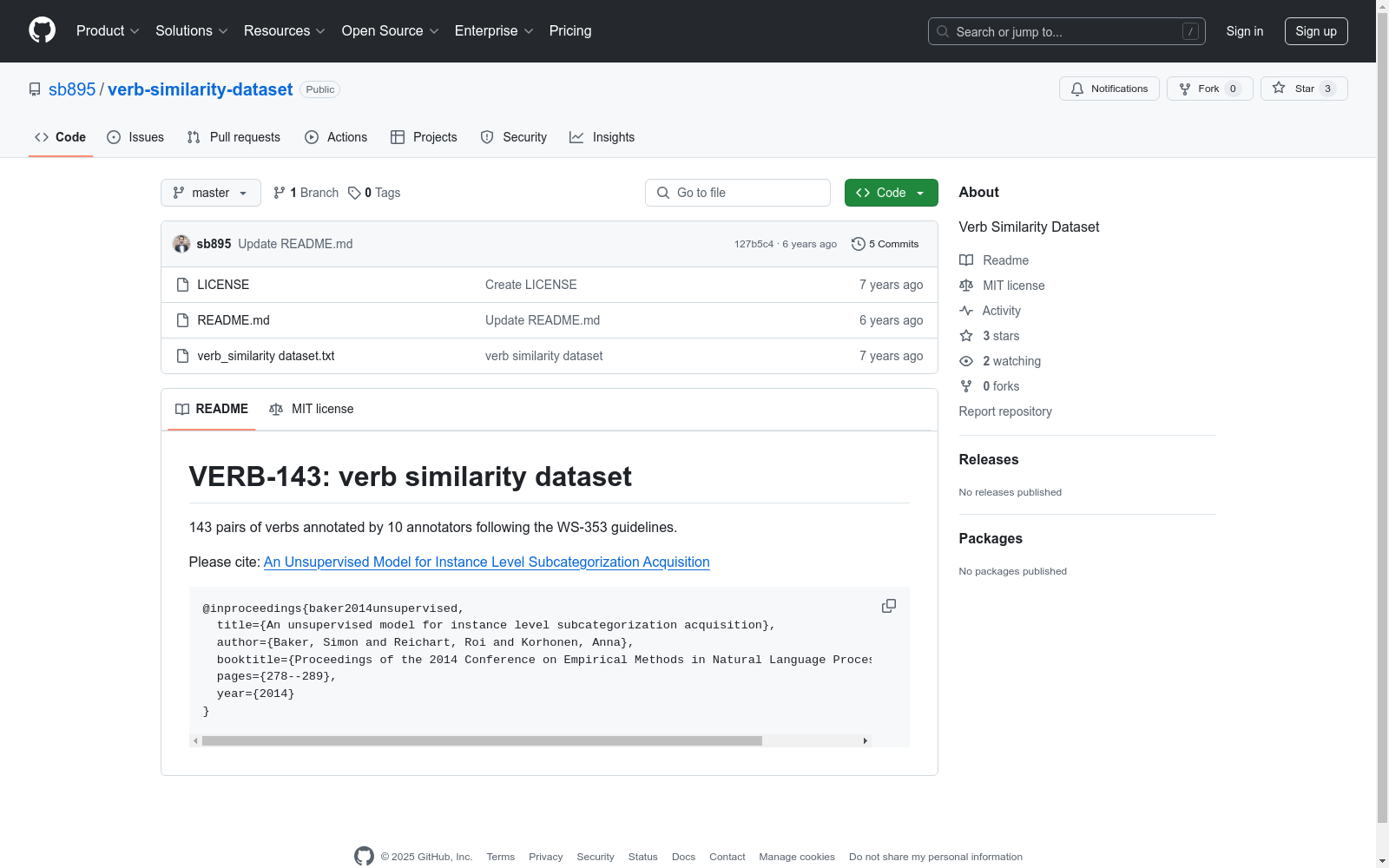Click the tag icon beside Tags
Viewport: 1389px width, 868px height.
[354, 193]
